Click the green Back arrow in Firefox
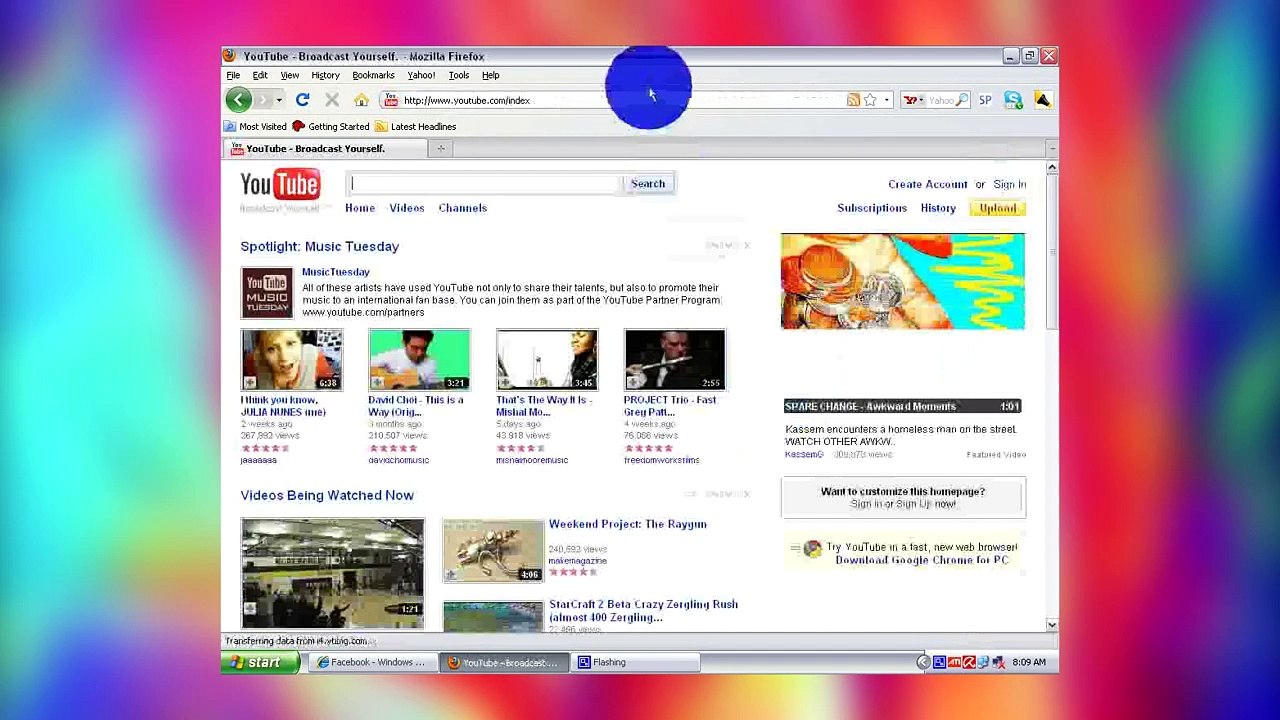 click(238, 99)
